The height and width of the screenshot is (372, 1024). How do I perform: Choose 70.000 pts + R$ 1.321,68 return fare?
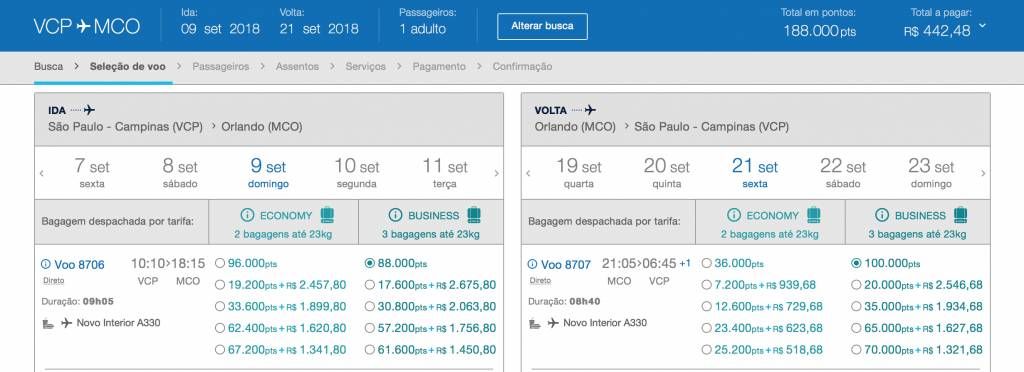pyautogui.click(x=856, y=350)
